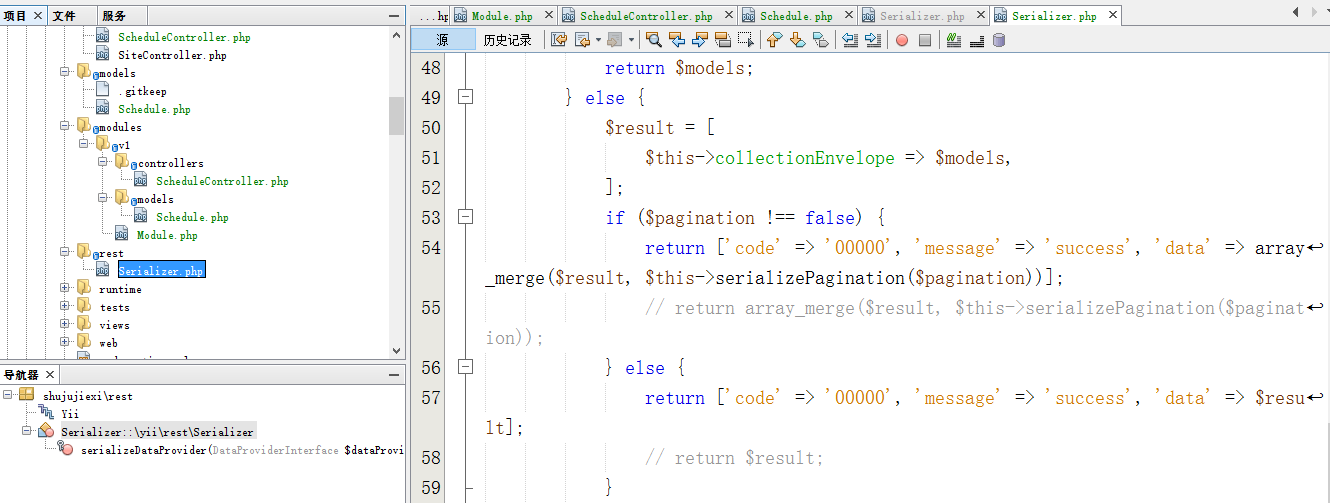Stop macro recording with the square icon
The height and width of the screenshot is (503, 1330).
925,40
